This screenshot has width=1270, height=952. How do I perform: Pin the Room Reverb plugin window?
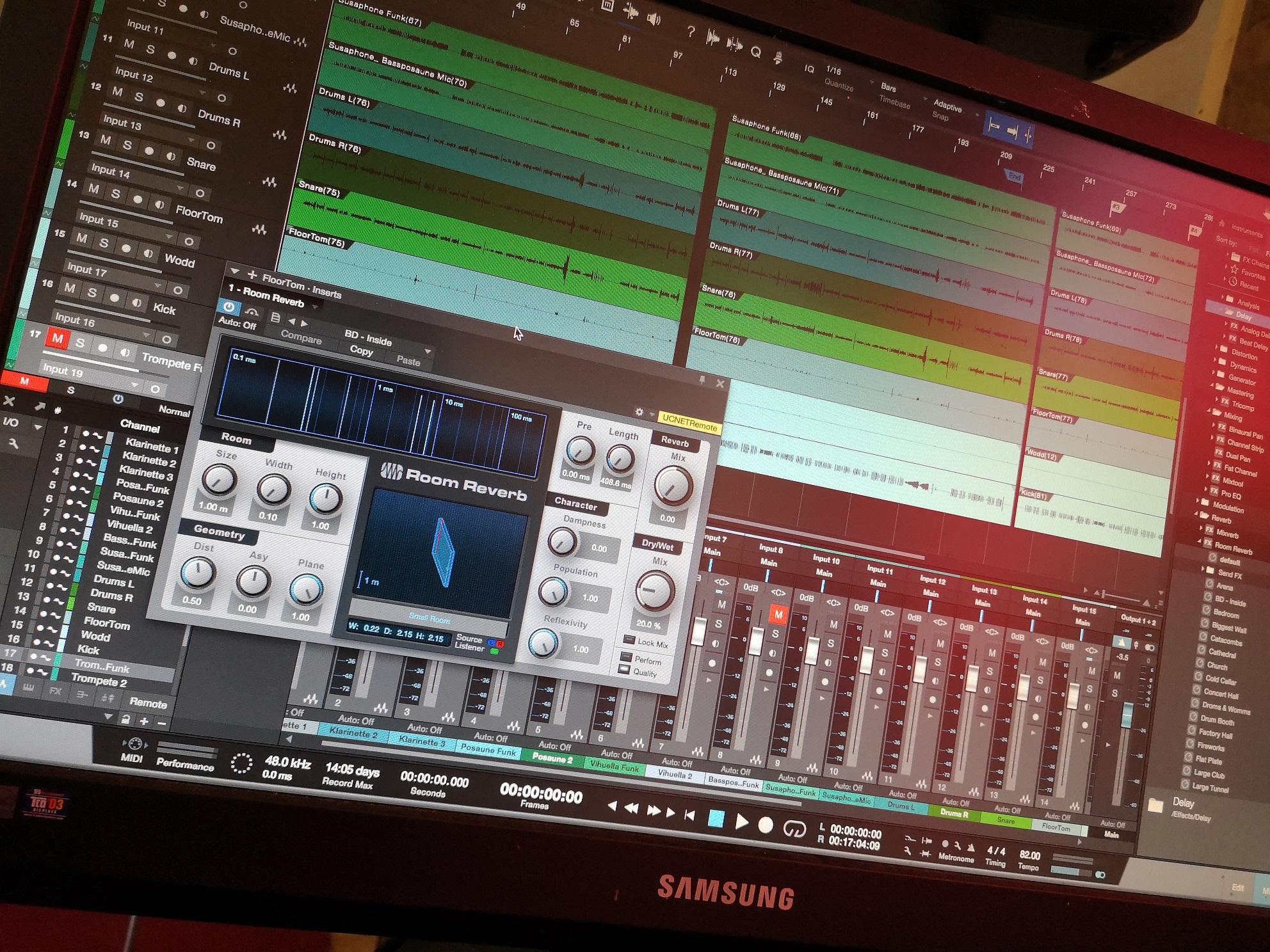pos(702,380)
